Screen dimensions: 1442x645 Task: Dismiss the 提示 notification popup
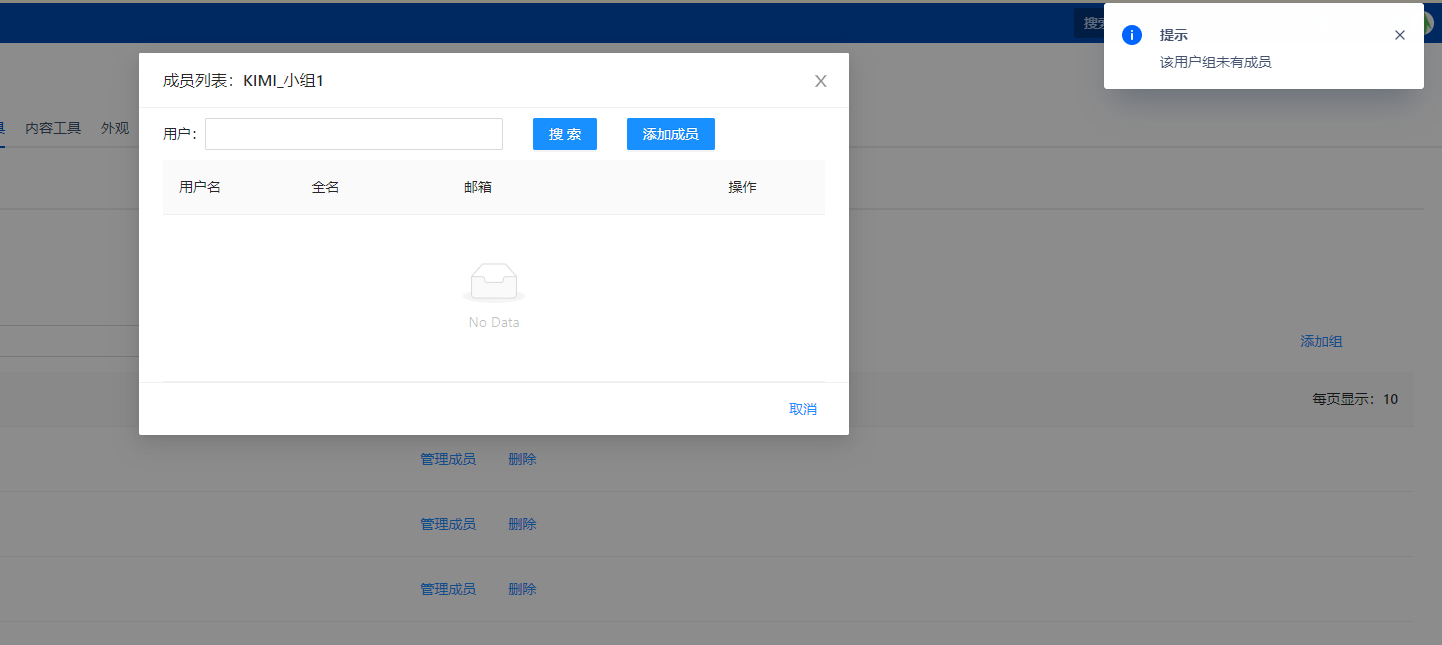point(1399,35)
